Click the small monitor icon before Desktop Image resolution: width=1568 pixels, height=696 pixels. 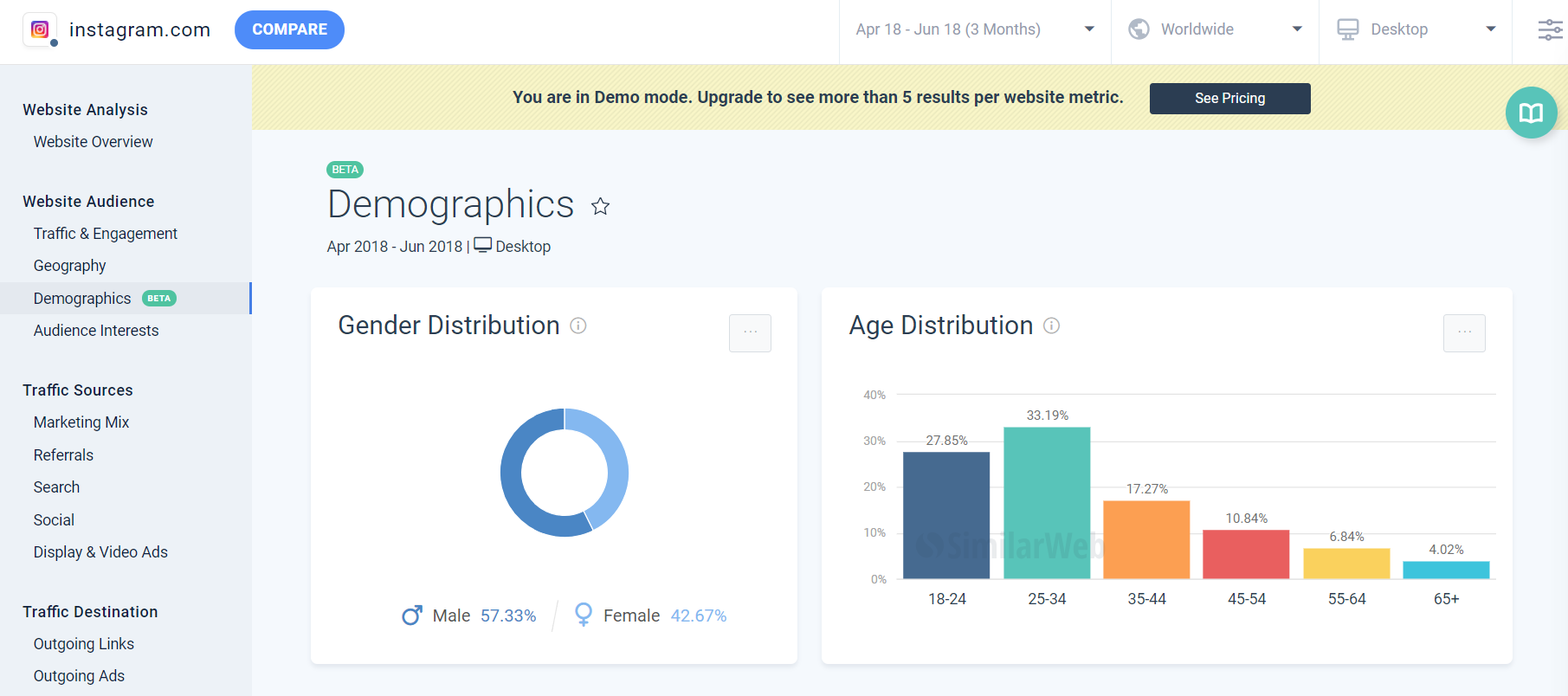click(483, 245)
